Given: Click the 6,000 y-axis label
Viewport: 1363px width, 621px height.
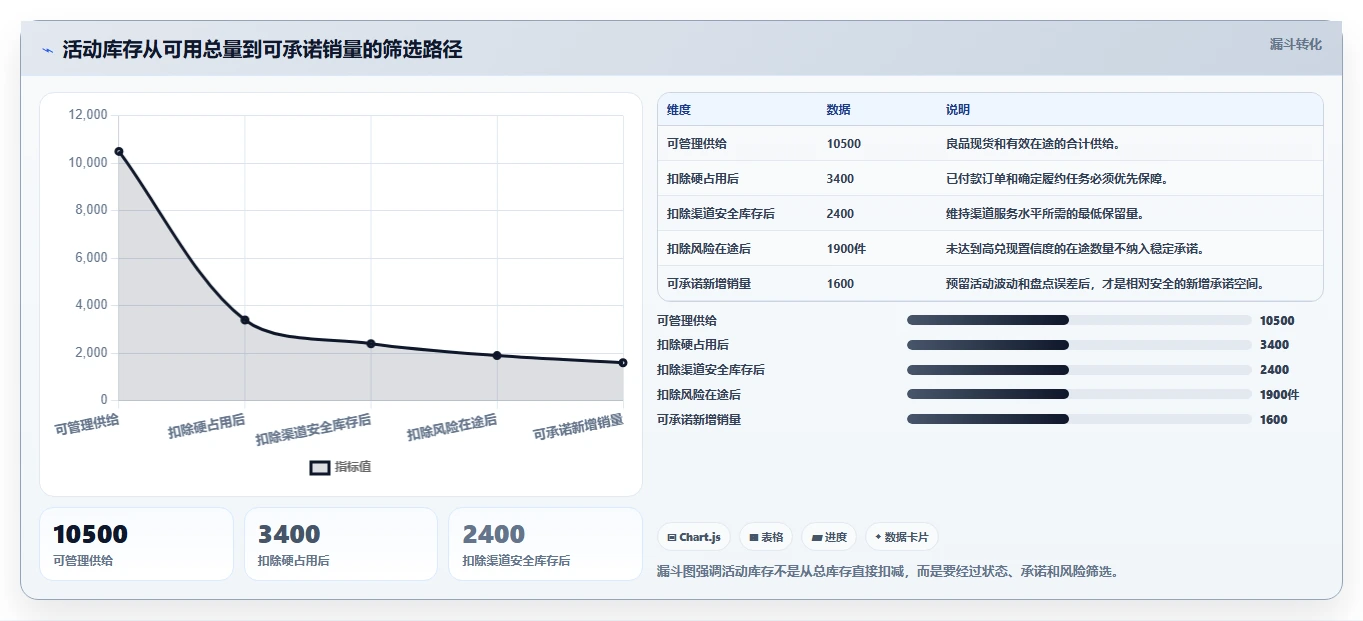Looking at the screenshot, I should point(91,258).
